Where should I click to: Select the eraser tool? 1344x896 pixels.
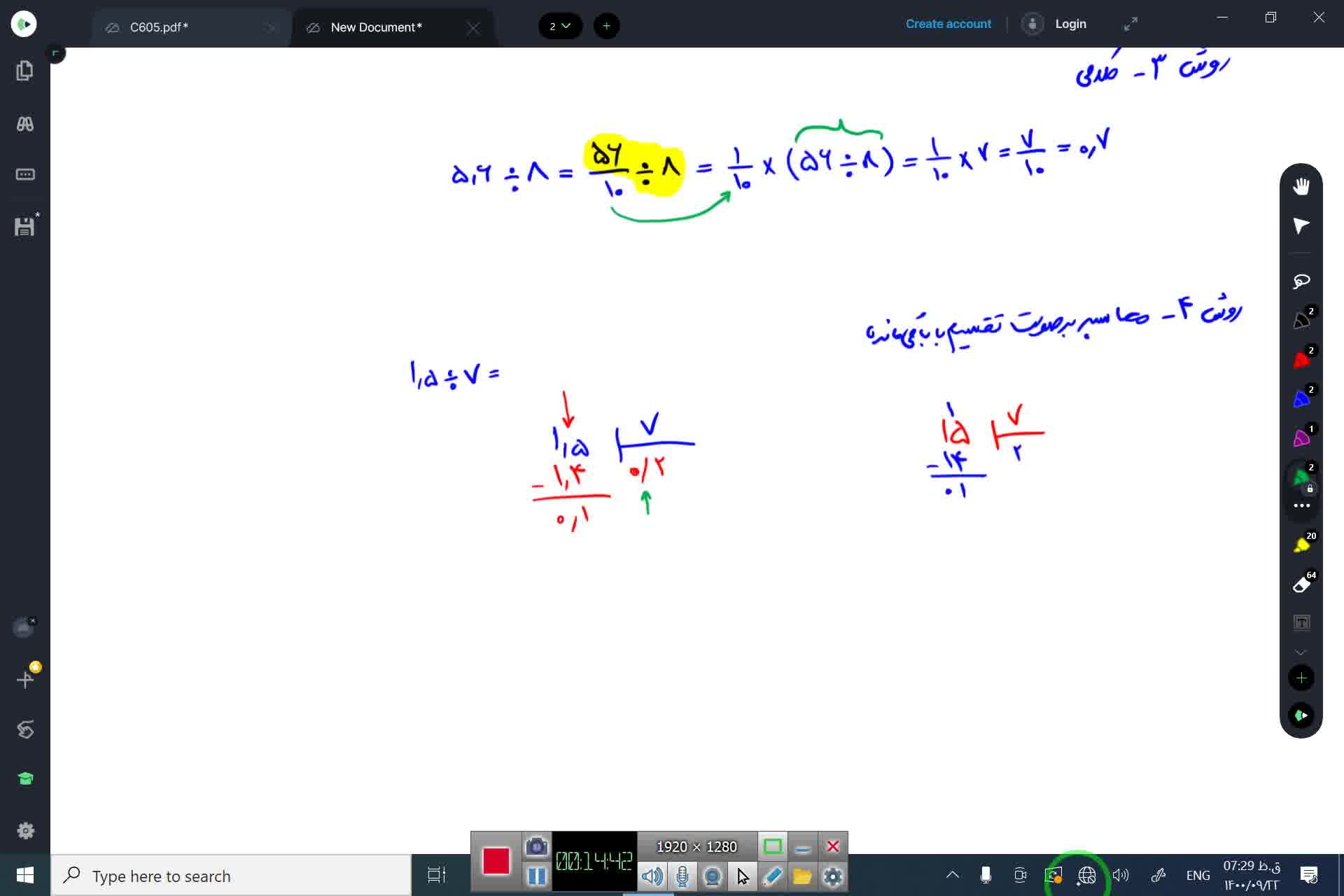click(x=1301, y=584)
